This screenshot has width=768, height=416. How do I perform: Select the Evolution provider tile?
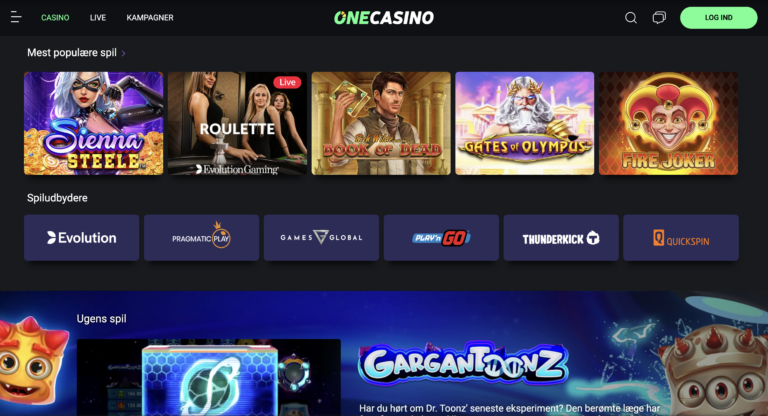click(82, 238)
